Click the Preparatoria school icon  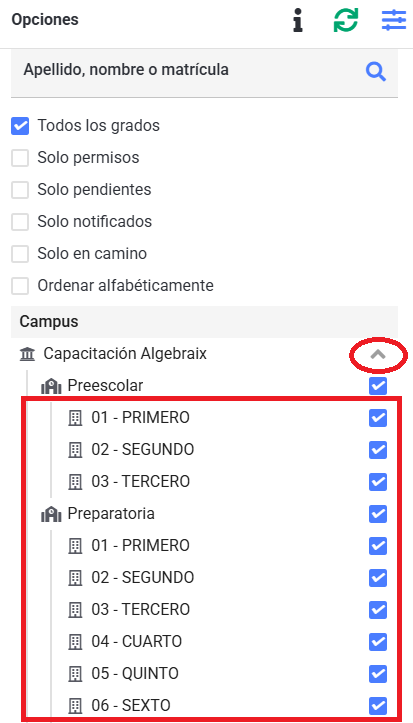pos(51,514)
